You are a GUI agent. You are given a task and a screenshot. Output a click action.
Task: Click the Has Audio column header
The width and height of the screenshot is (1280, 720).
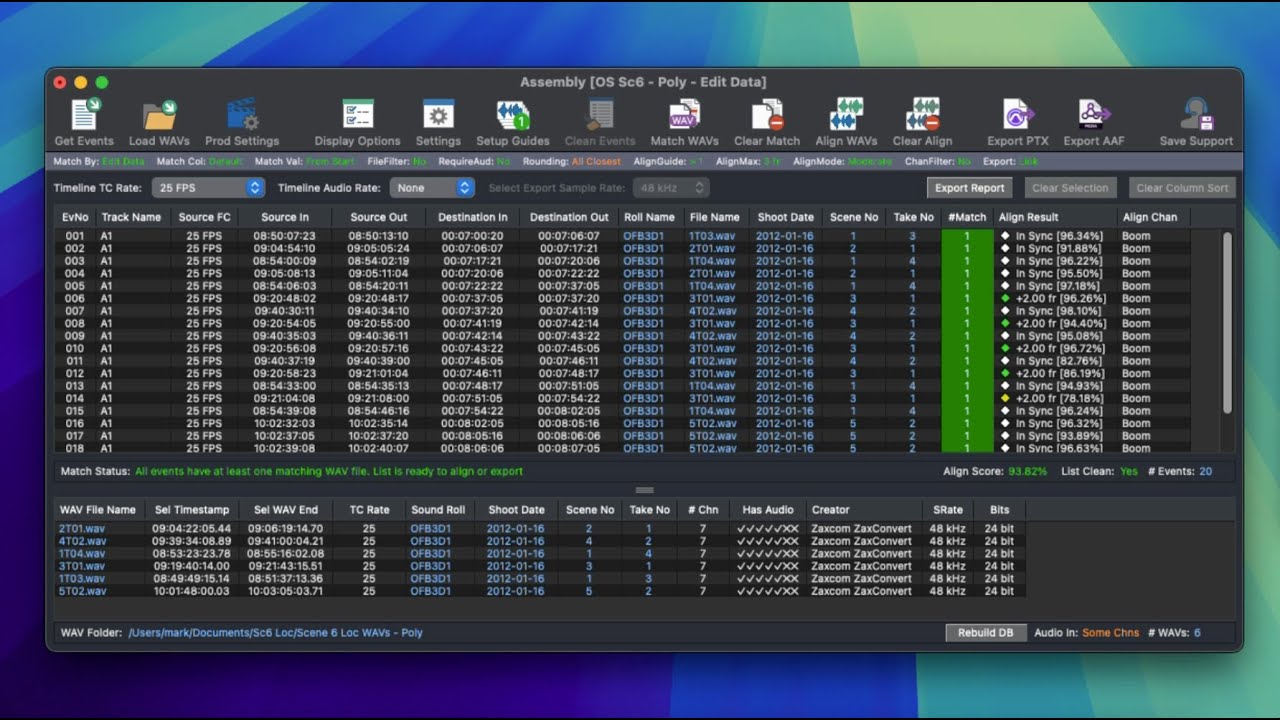point(768,509)
